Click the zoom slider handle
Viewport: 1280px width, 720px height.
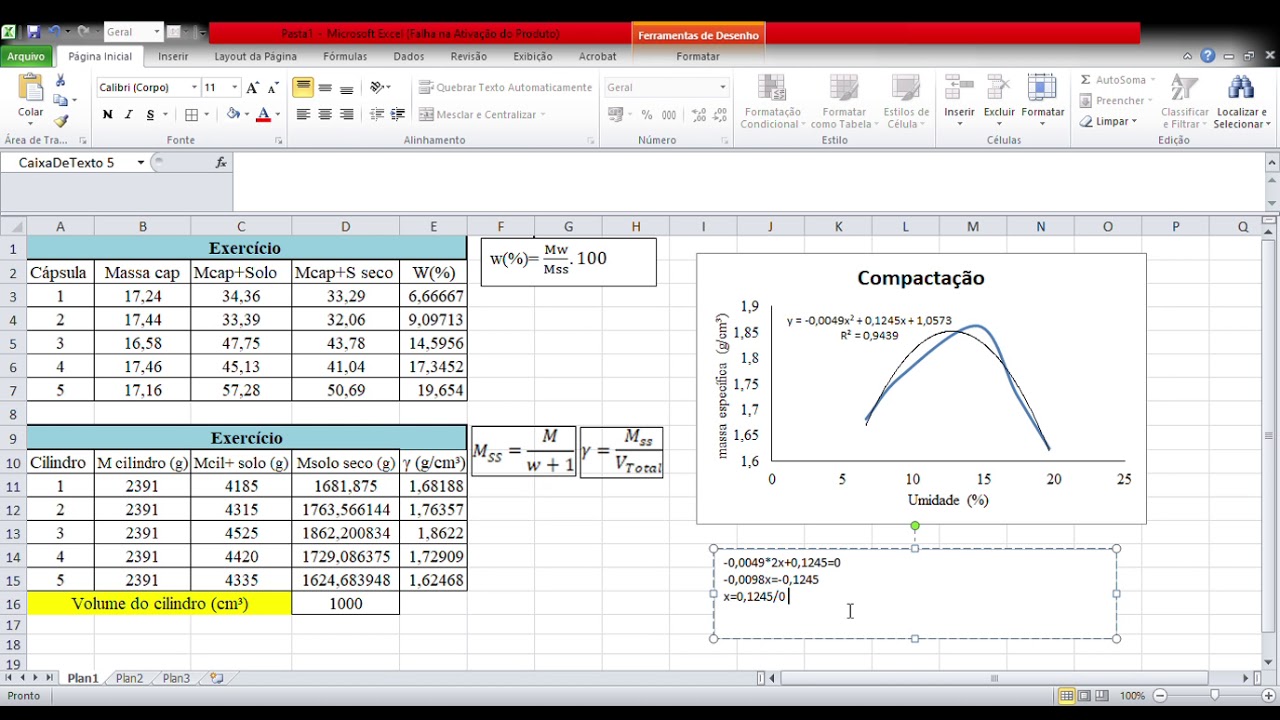pyautogui.click(x=1214, y=695)
